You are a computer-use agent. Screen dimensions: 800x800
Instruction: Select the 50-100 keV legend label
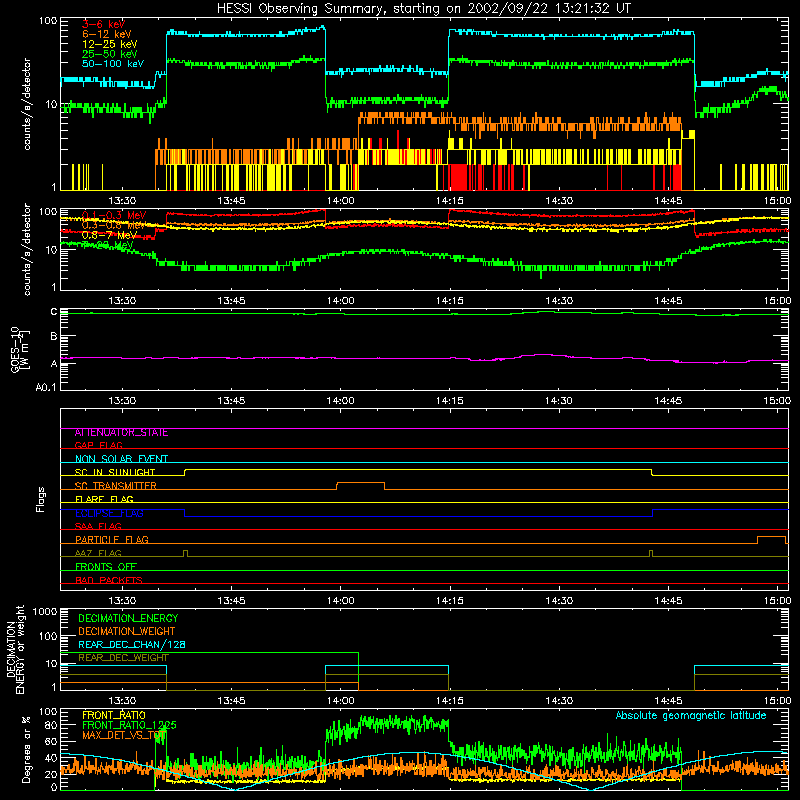pyautogui.click(x=112, y=64)
